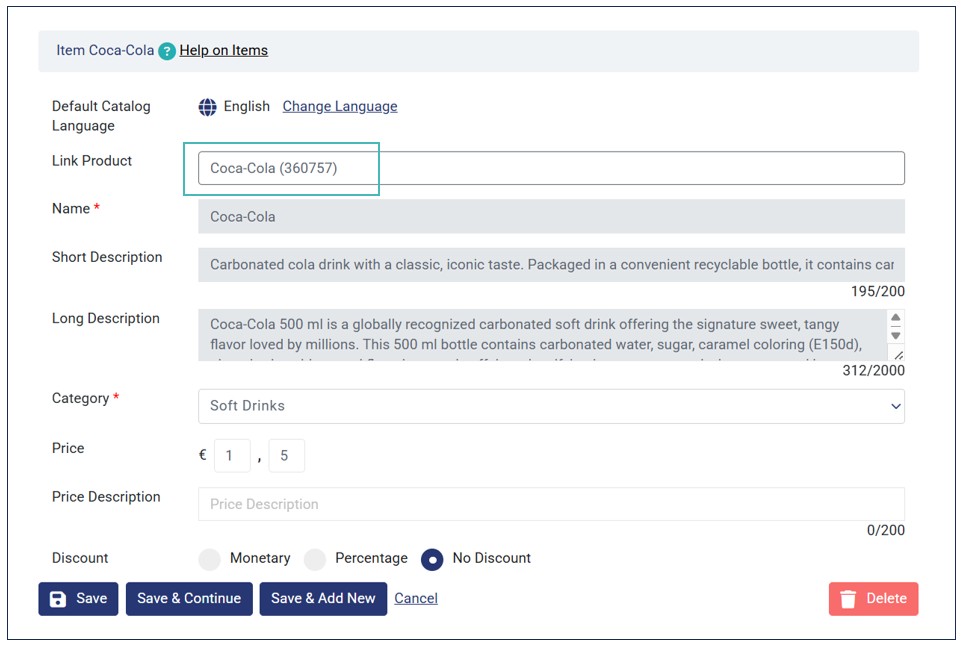Click the teal help question mark icon

tap(167, 51)
